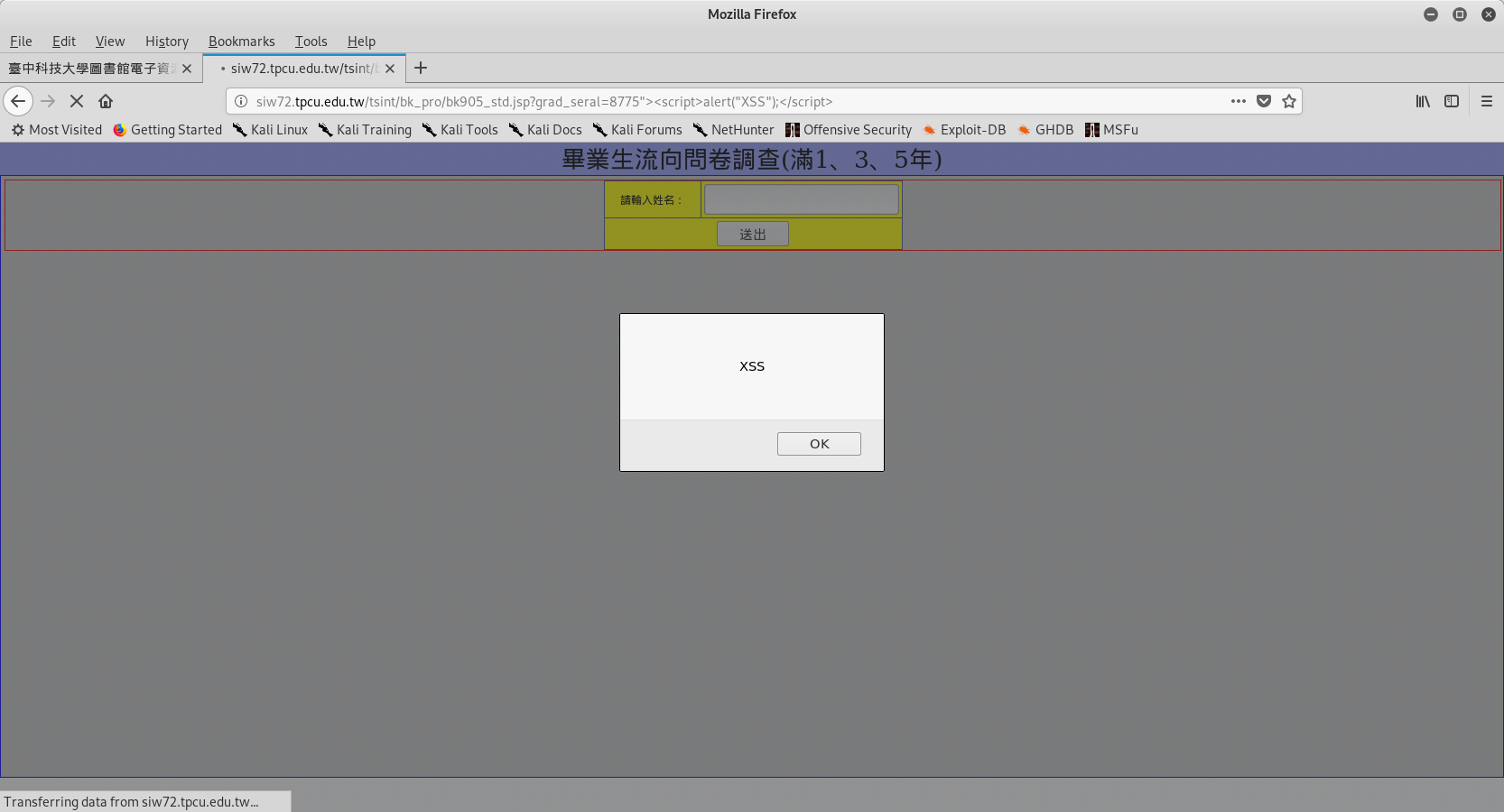The height and width of the screenshot is (812, 1504).
Task: Click the Forward navigation arrow
Action: point(48,101)
